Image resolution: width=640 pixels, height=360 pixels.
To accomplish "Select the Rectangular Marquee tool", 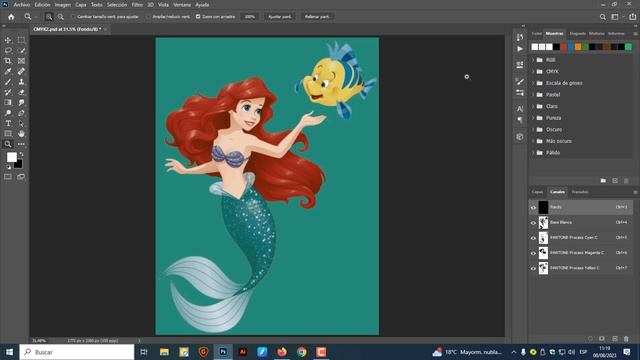I will coord(21,40).
